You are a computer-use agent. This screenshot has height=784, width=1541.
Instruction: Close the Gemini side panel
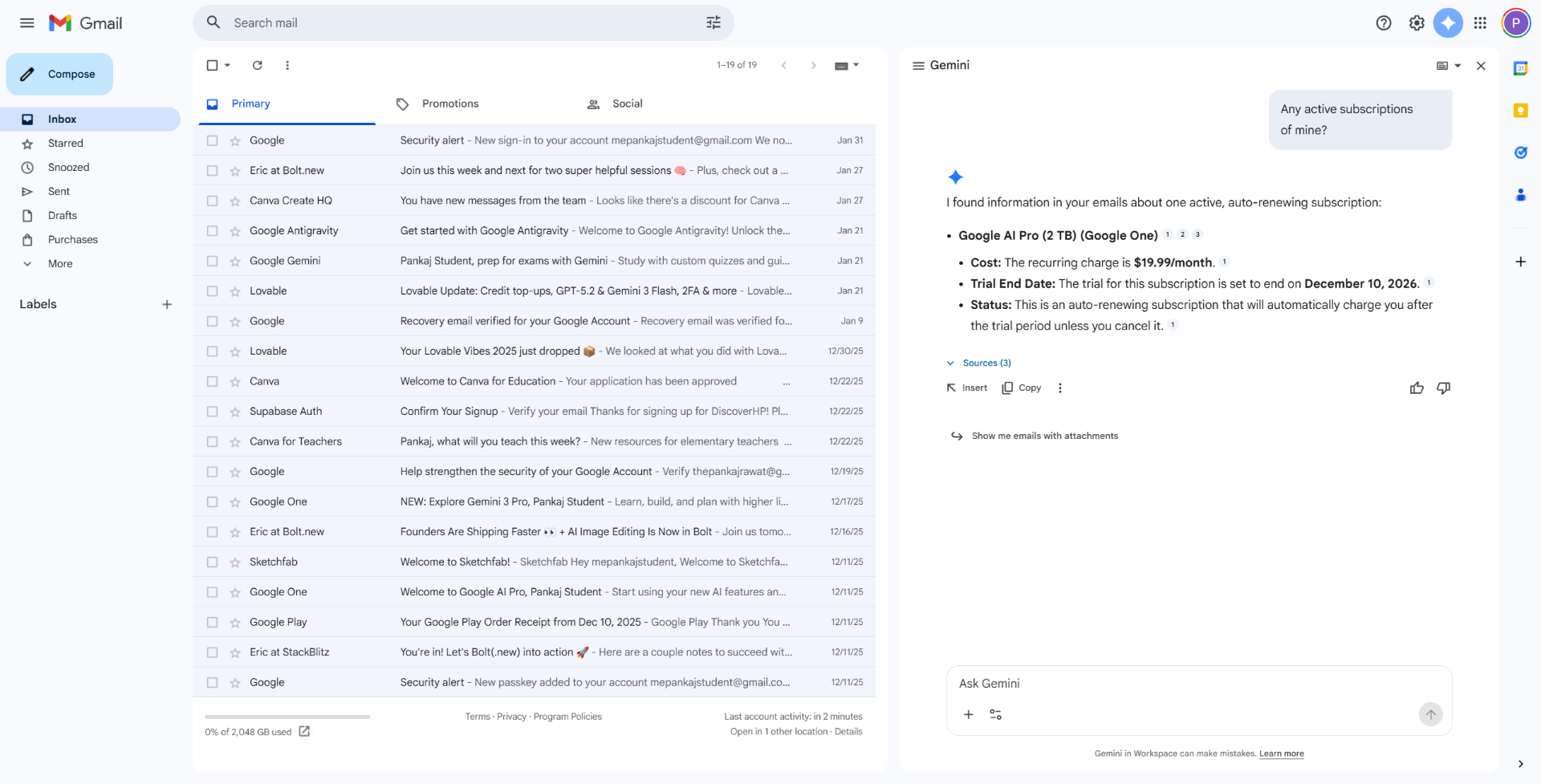1481,66
